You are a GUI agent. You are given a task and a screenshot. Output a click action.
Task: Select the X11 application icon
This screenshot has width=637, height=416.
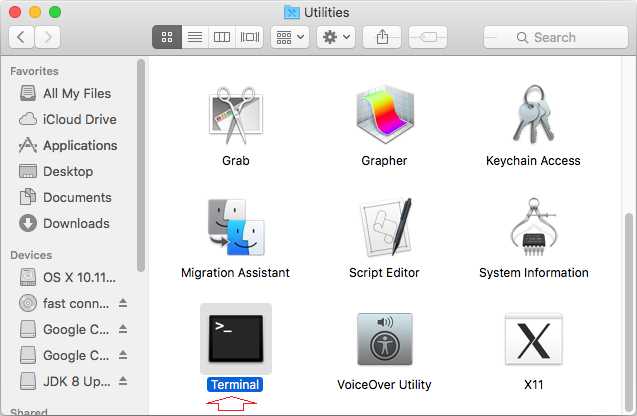533,339
